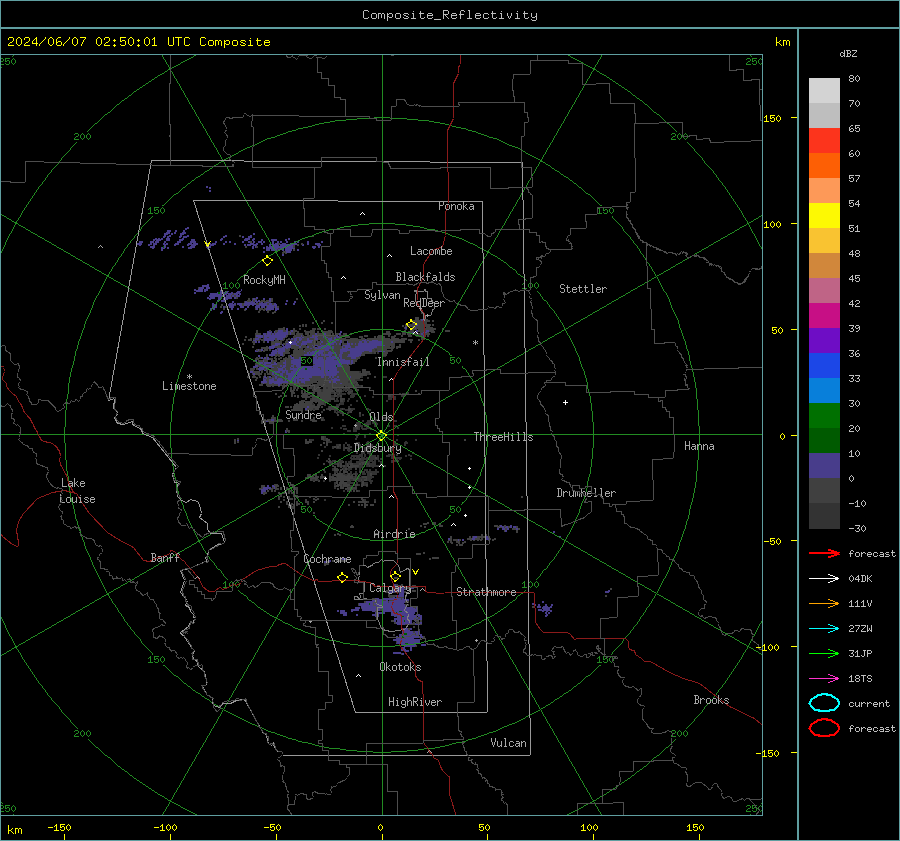900x841 pixels.
Task: Click the 100 tick on right km axis
Action: point(772,224)
